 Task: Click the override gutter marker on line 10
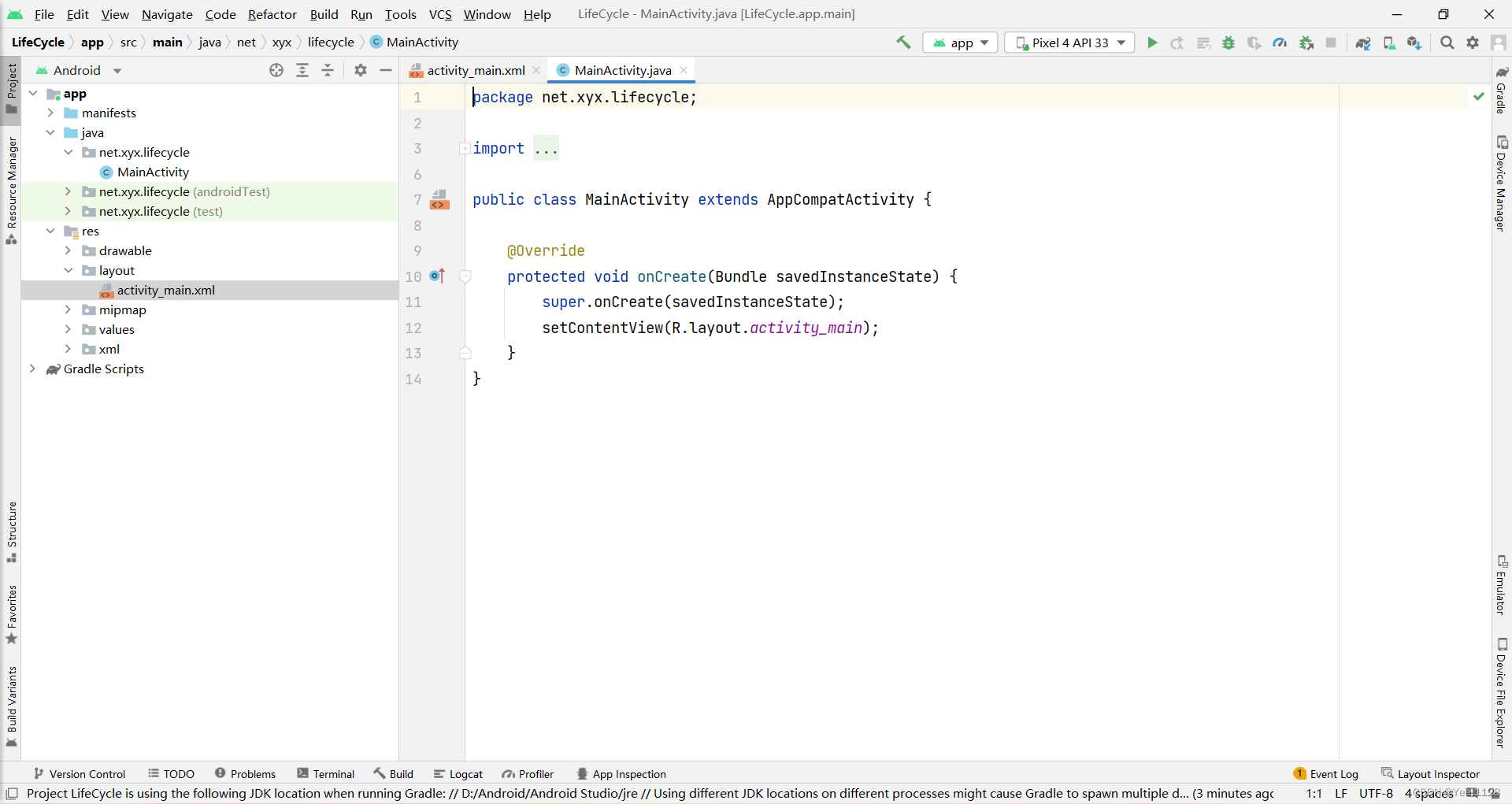click(x=438, y=276)
